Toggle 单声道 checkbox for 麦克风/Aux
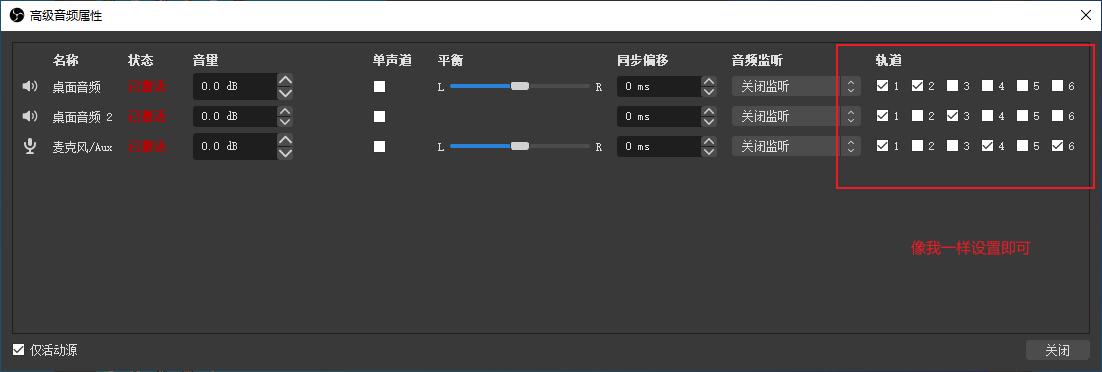 (380, 146)
